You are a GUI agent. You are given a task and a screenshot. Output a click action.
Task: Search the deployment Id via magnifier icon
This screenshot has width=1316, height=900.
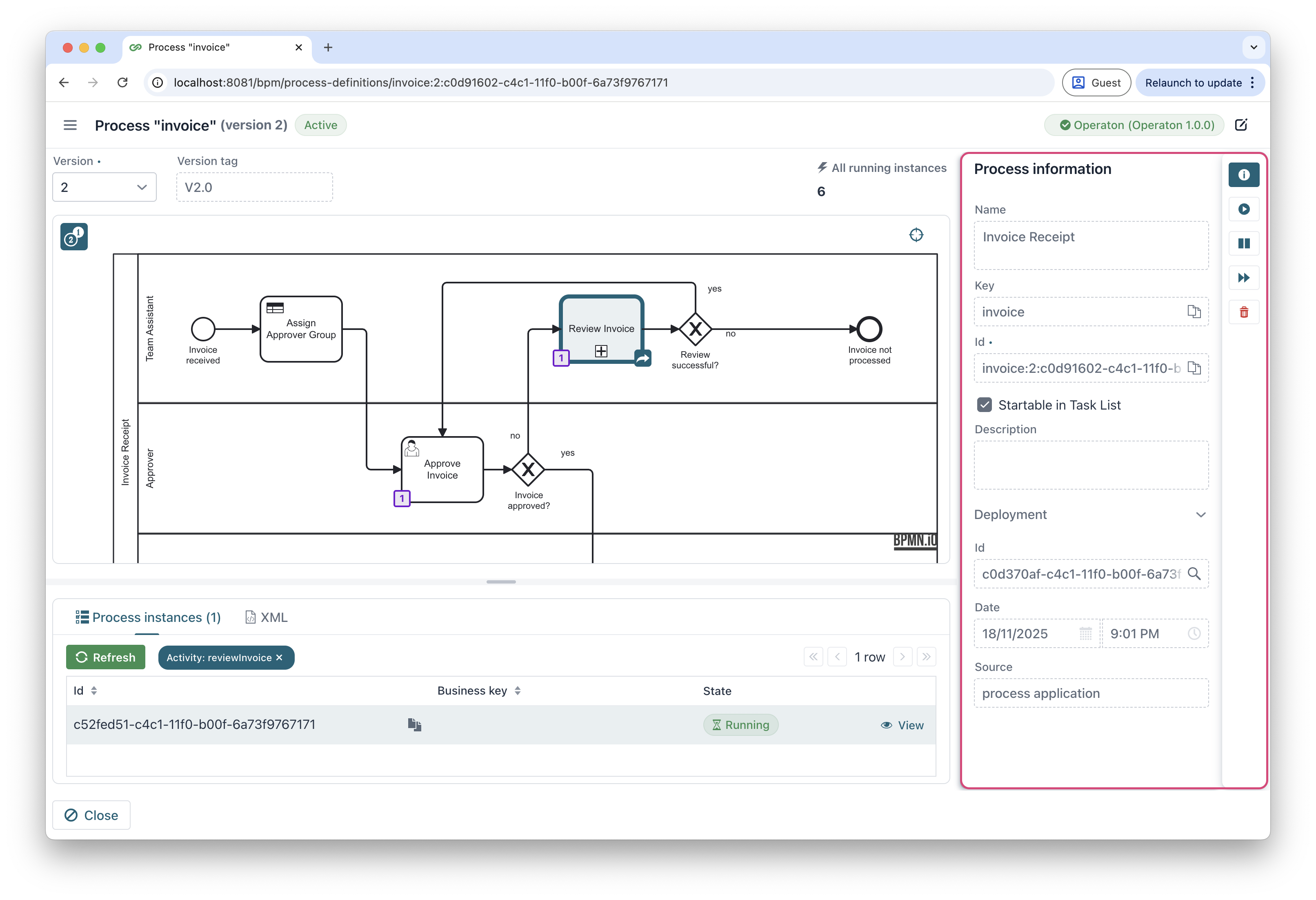(1196, 574)
